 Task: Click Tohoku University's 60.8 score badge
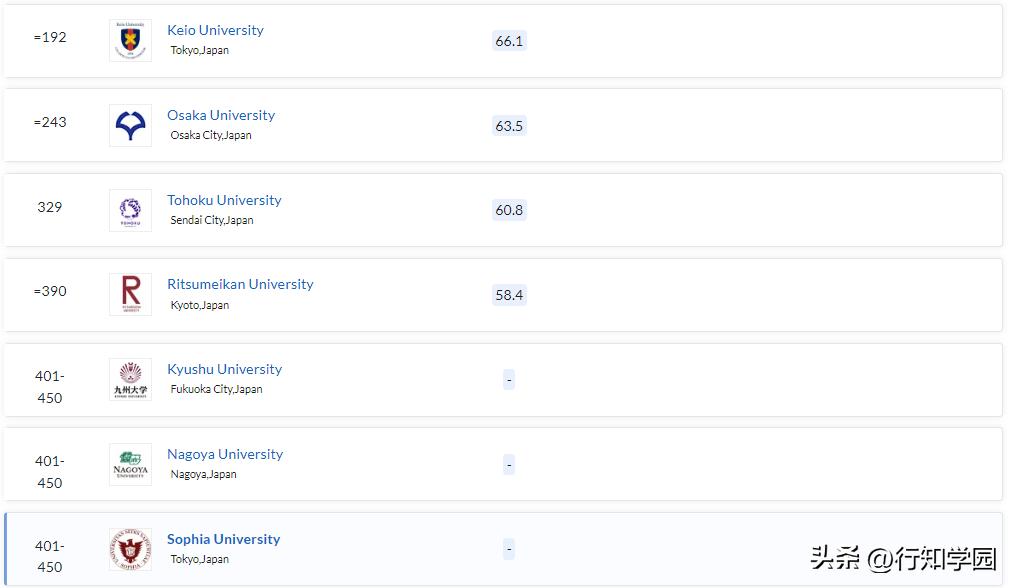509,210
